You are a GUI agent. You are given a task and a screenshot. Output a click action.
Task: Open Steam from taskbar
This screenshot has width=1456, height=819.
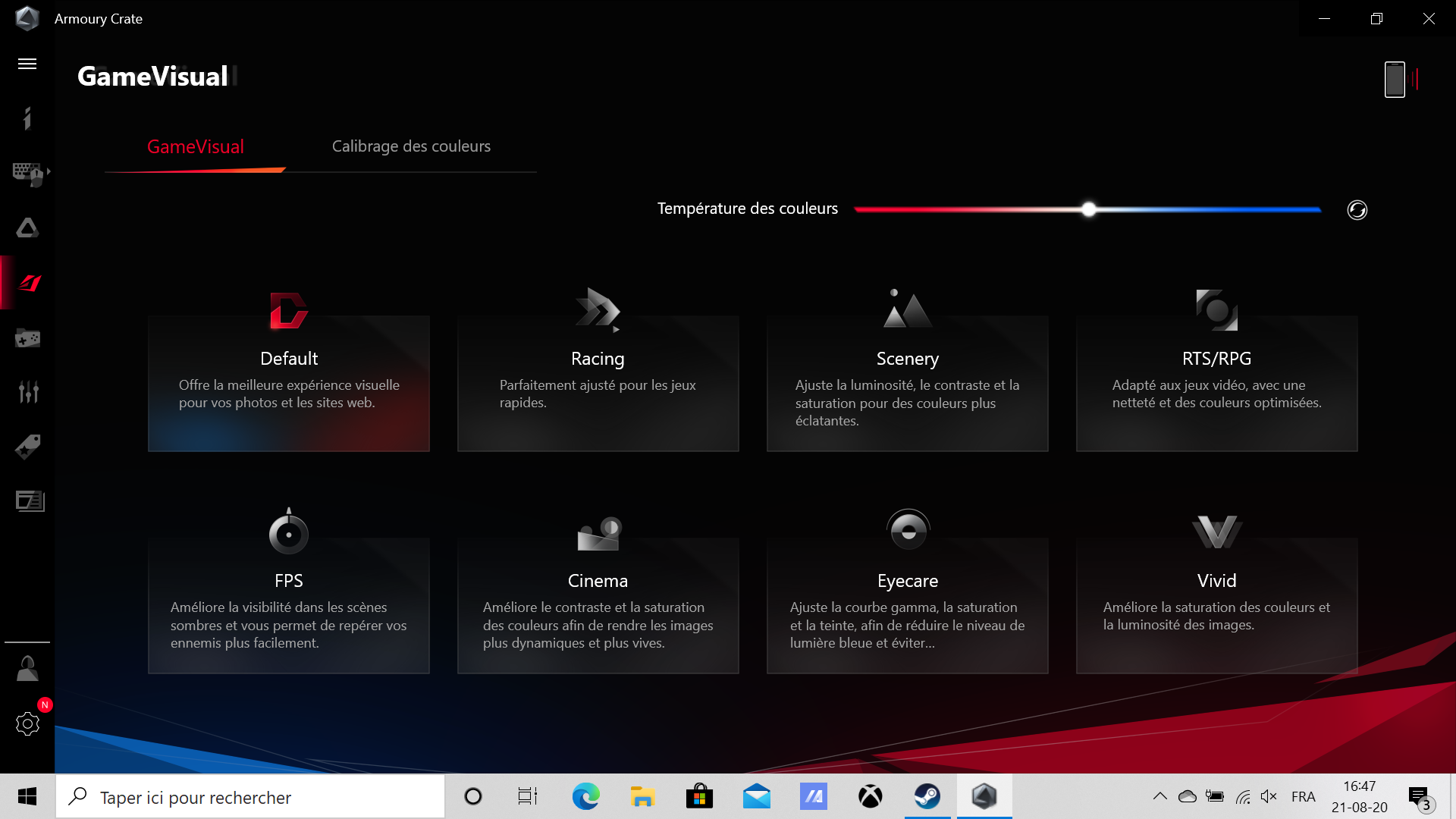[927, 796]
